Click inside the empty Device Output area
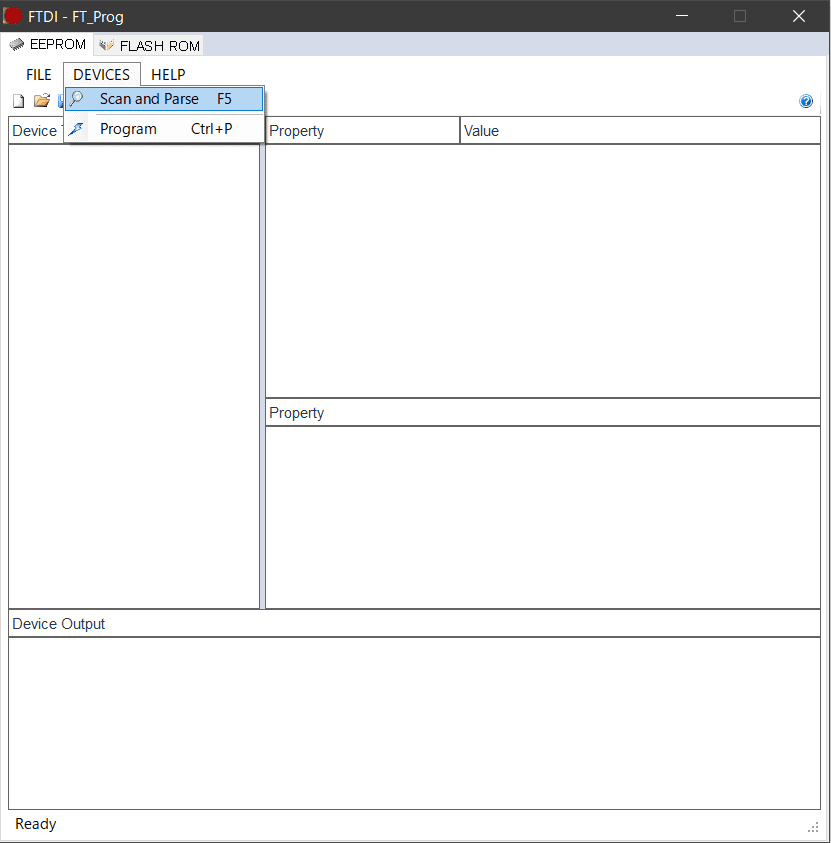This screenshot has height=843, width=831. click(x=414, y=723)
